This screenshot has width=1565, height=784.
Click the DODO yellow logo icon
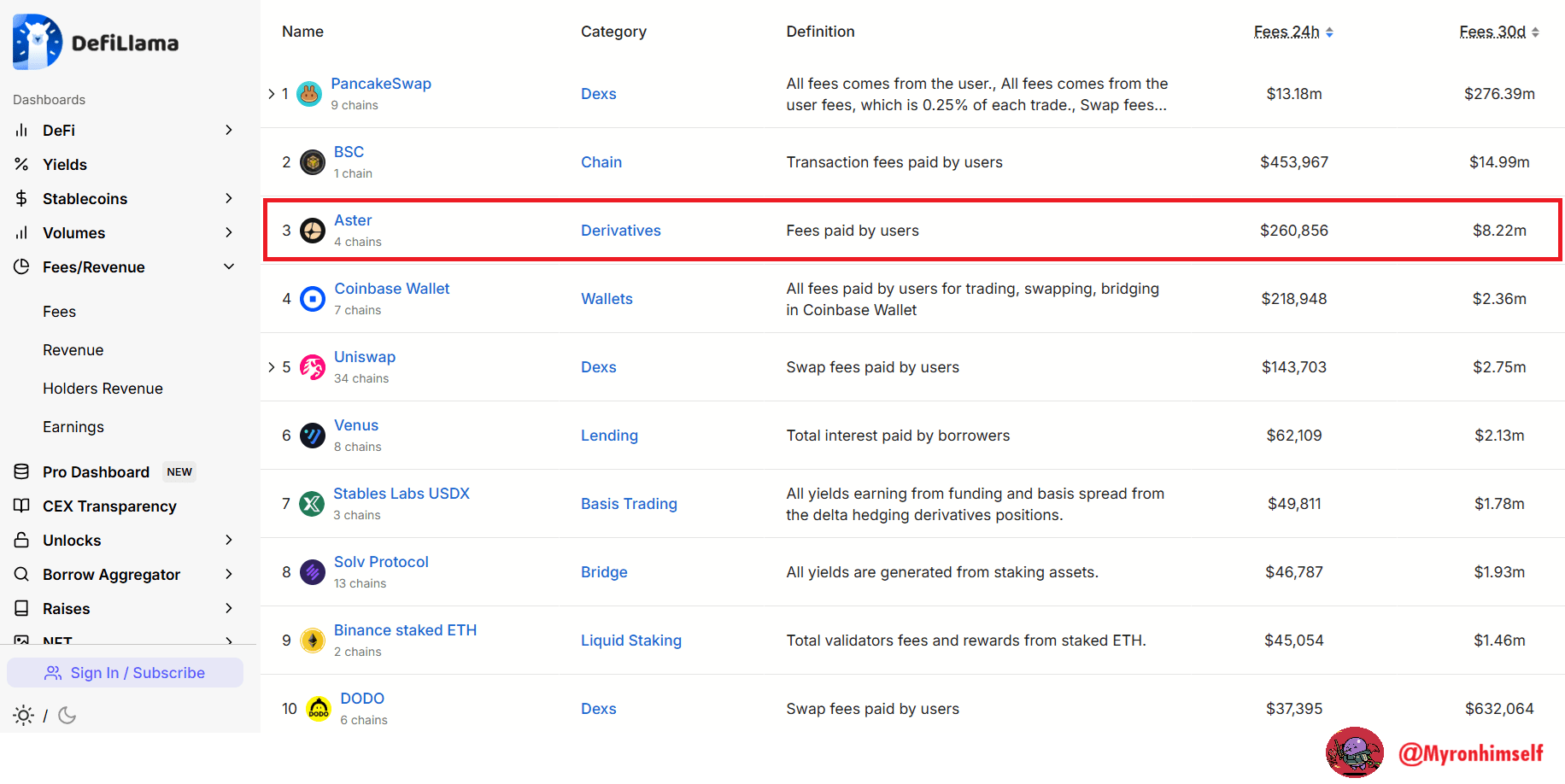319,709
